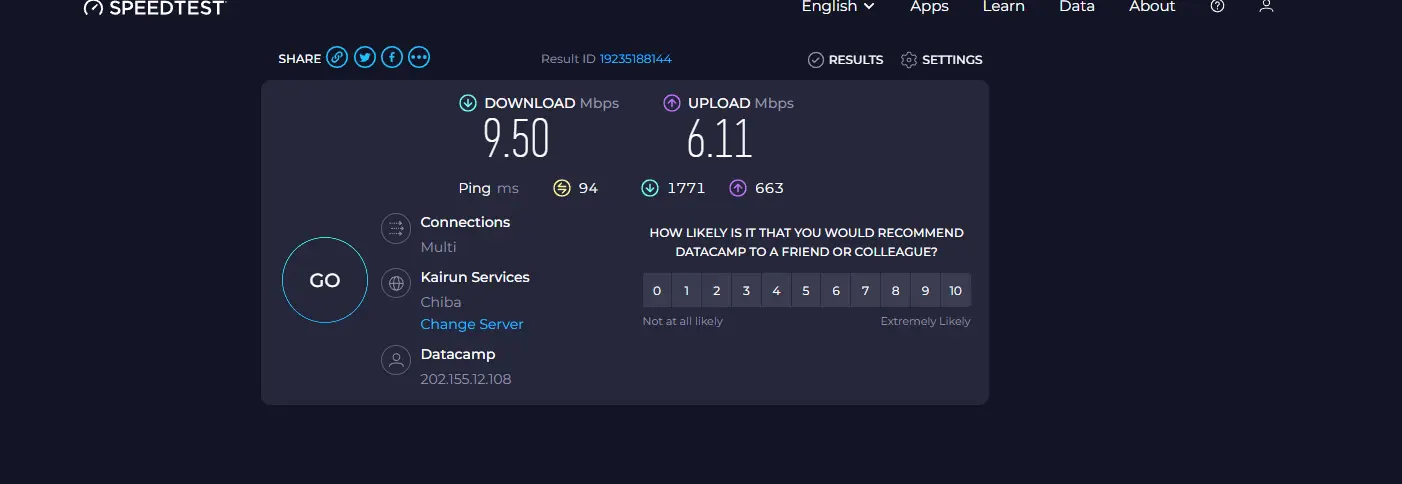The height and width of the screenshot is (484, 1402).
Task: Click the Datacamp provider name
Action: point(458,354)
